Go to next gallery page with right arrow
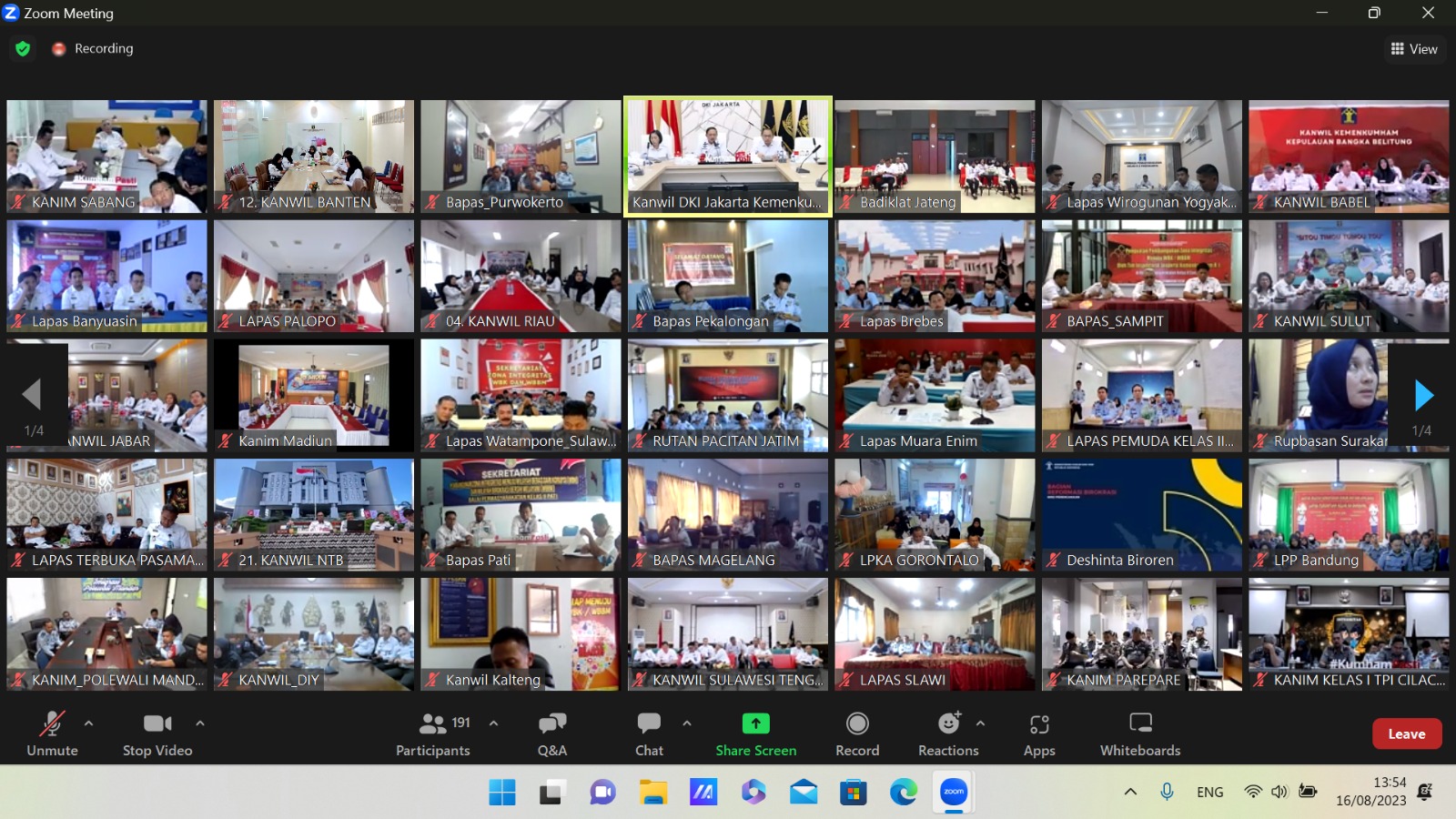The image size is (1456, 819). tap(1423, 395)
